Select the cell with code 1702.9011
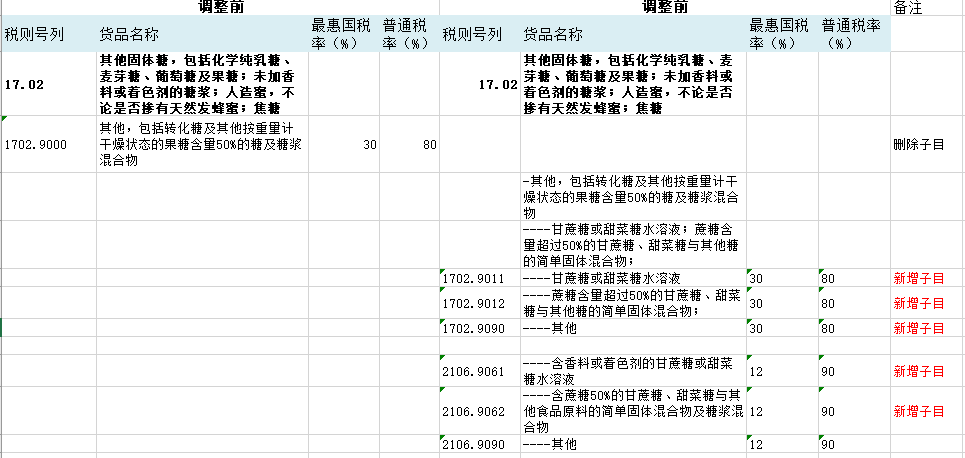Screen dimensions: 965x458 click(x=478, y=278)
